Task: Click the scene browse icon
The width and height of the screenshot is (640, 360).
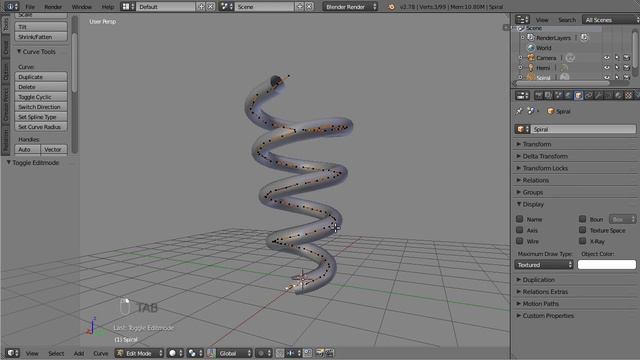Action: tap(226, 7)
